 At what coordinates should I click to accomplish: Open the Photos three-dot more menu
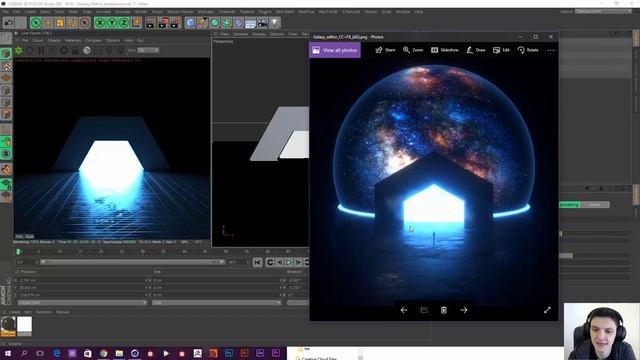tap(551, 50)
